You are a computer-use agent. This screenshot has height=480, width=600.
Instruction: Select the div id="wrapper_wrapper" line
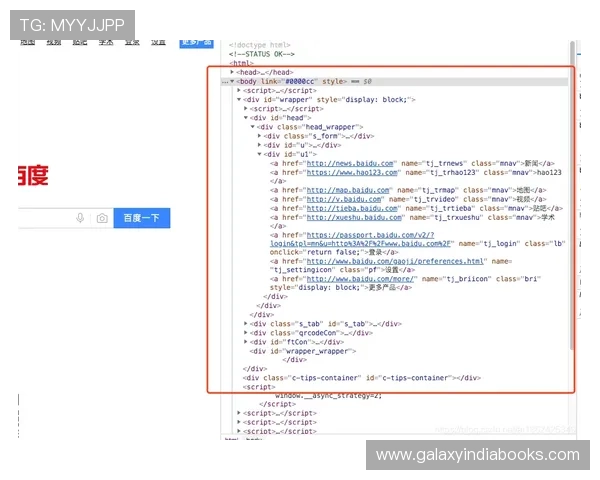coord(303,351)
